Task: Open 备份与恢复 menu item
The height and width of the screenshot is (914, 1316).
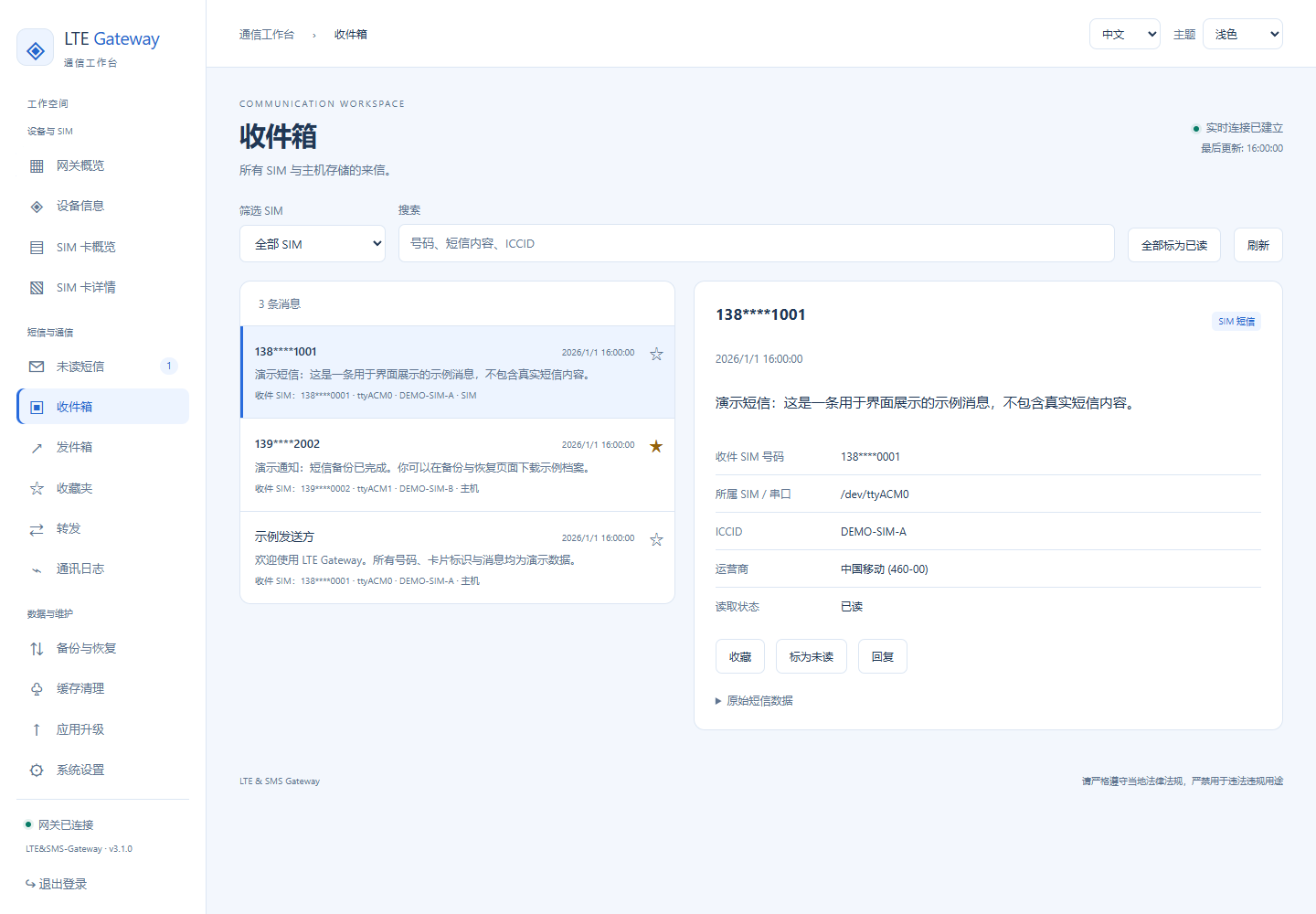Action: [x=102, y=649]
